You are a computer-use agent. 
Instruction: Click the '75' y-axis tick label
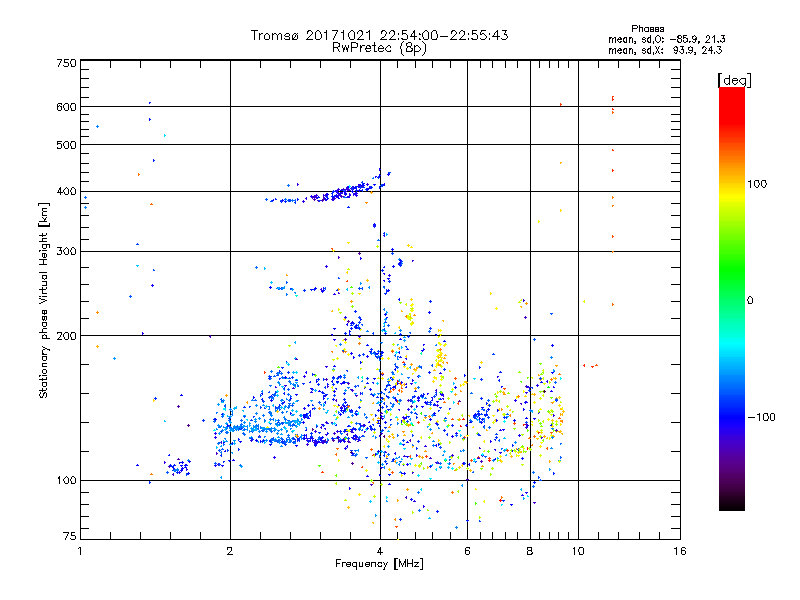tap(70, 536)
